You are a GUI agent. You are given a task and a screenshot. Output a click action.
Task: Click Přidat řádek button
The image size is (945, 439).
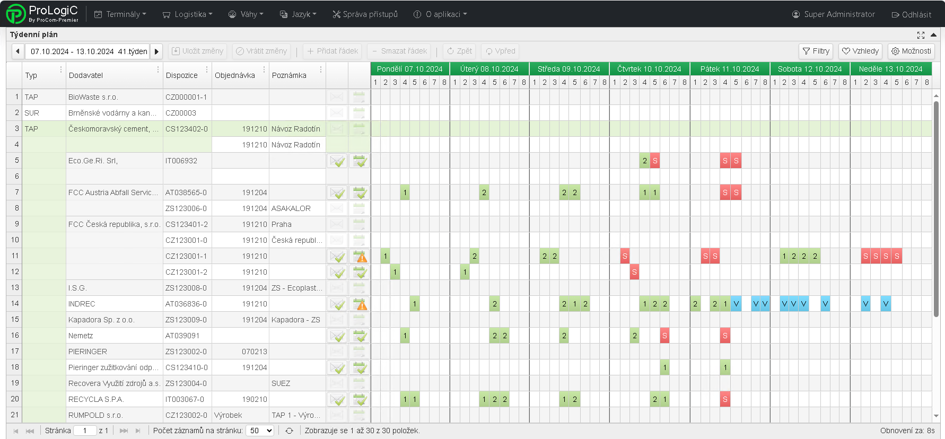pos(333,51)
